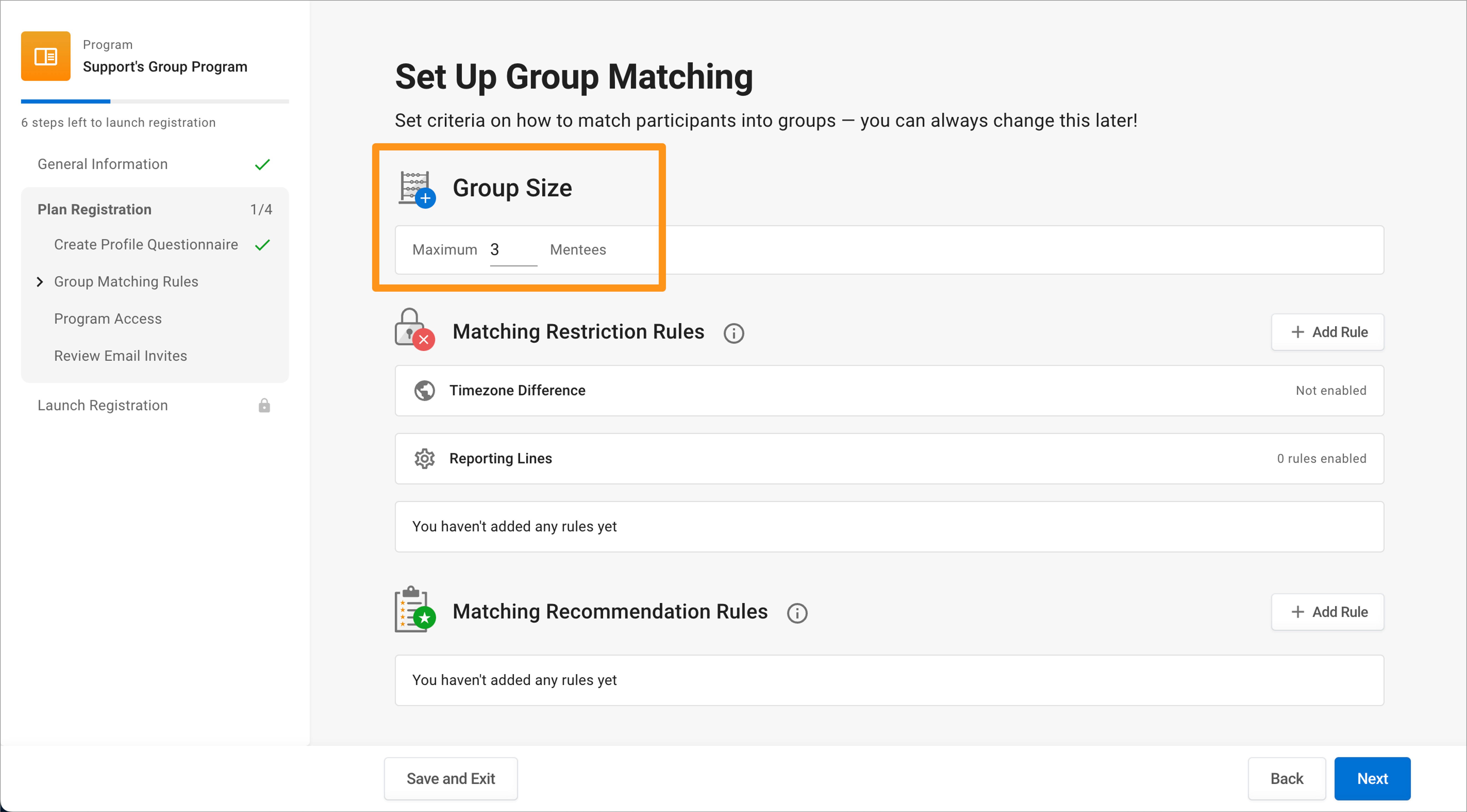This screenshot has width=1467, height=812.
Task: Open info tooltip for Matching Recommendation Rules
Action: coord(797,613)
